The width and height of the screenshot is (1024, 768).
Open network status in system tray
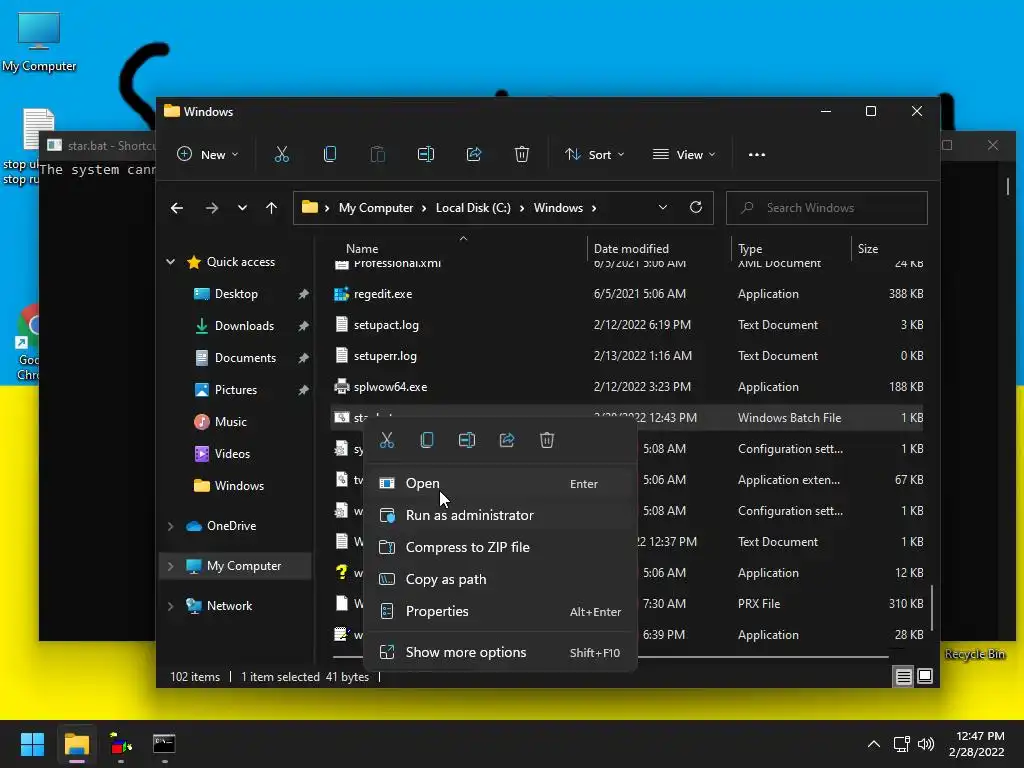pos(902,744)
